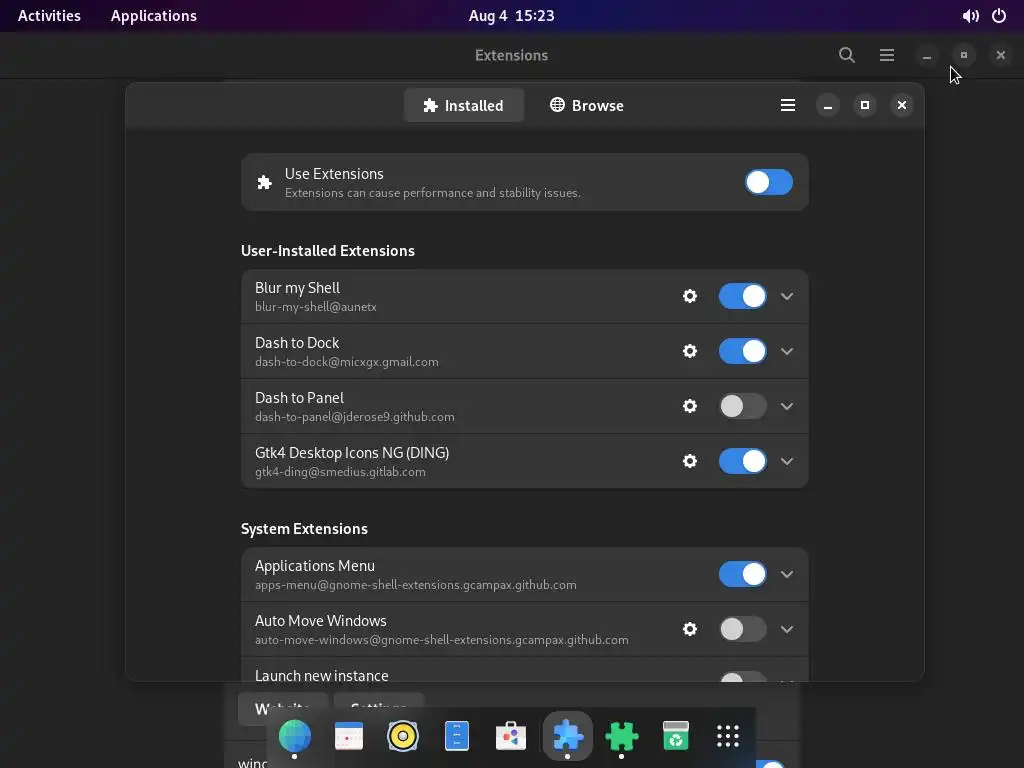Click dash-to-panel@jderose9.github.com identifier text

point(355,417)
